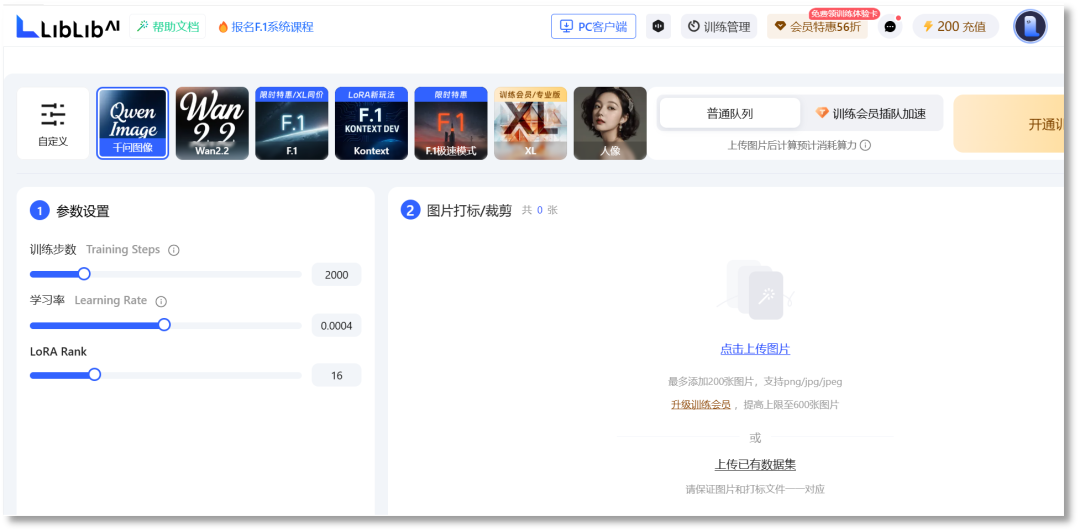Click the 200 充值 recharge button
Image resolution: width=1080 pixels, height=532 pixels.
click(955, 27)
